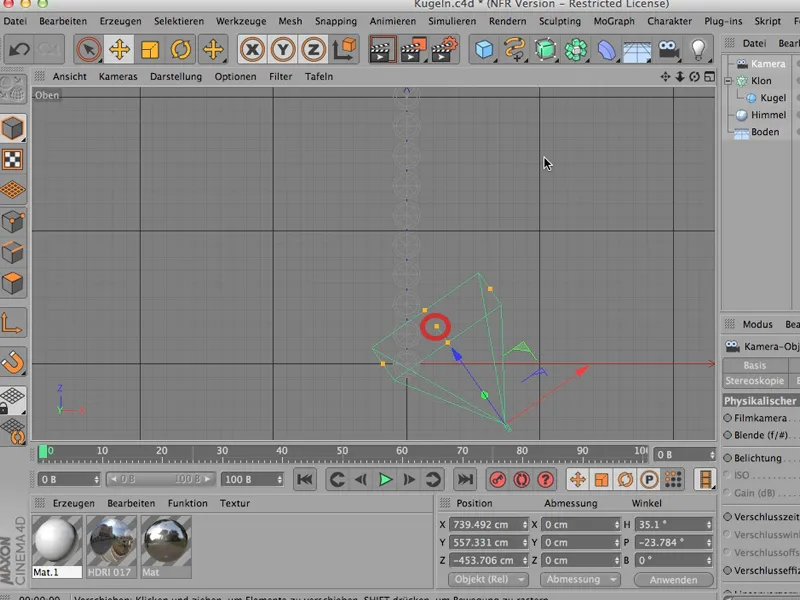The image size is (800, 600).
Task: Click the play forward button
Action: pyautogui.click(x=385, y=480)
